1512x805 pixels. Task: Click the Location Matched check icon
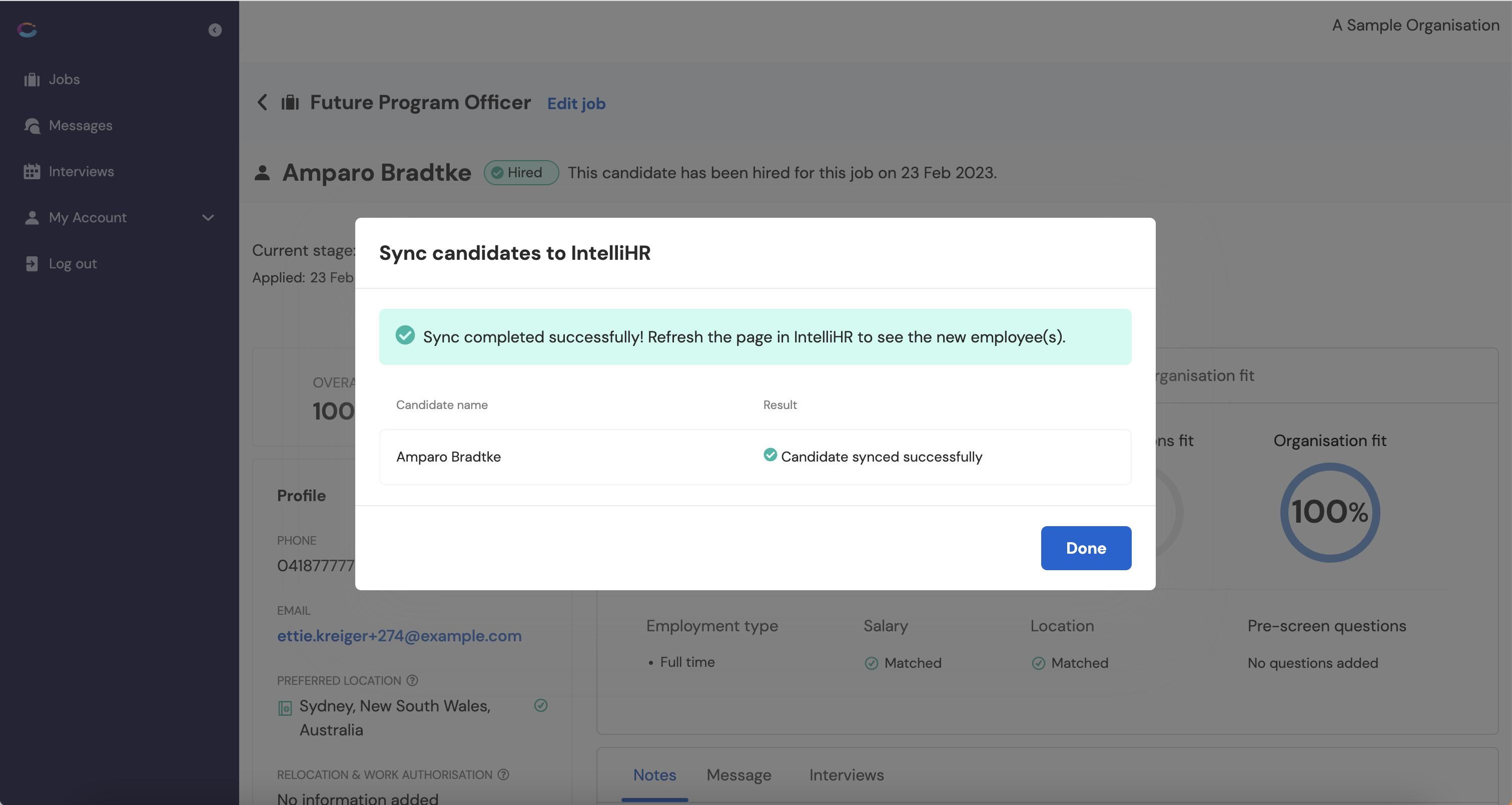1038,663
